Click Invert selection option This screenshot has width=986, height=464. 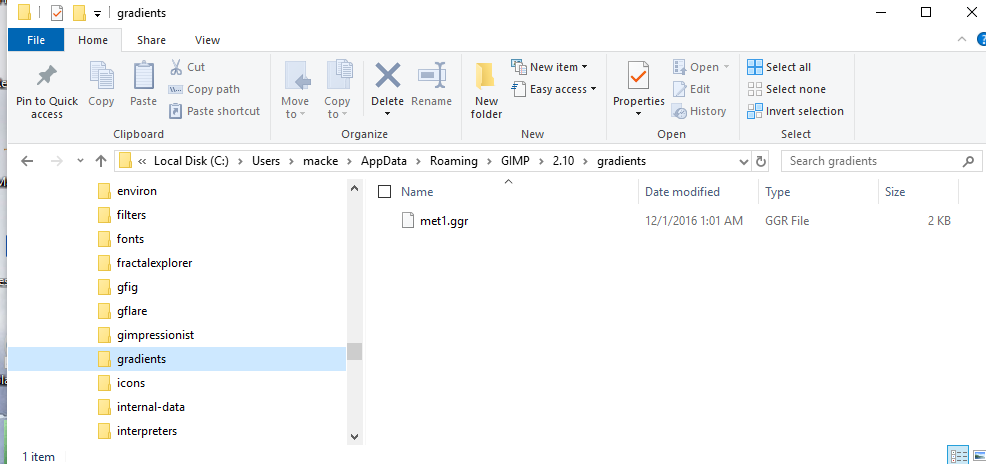(x=795, y=111)
